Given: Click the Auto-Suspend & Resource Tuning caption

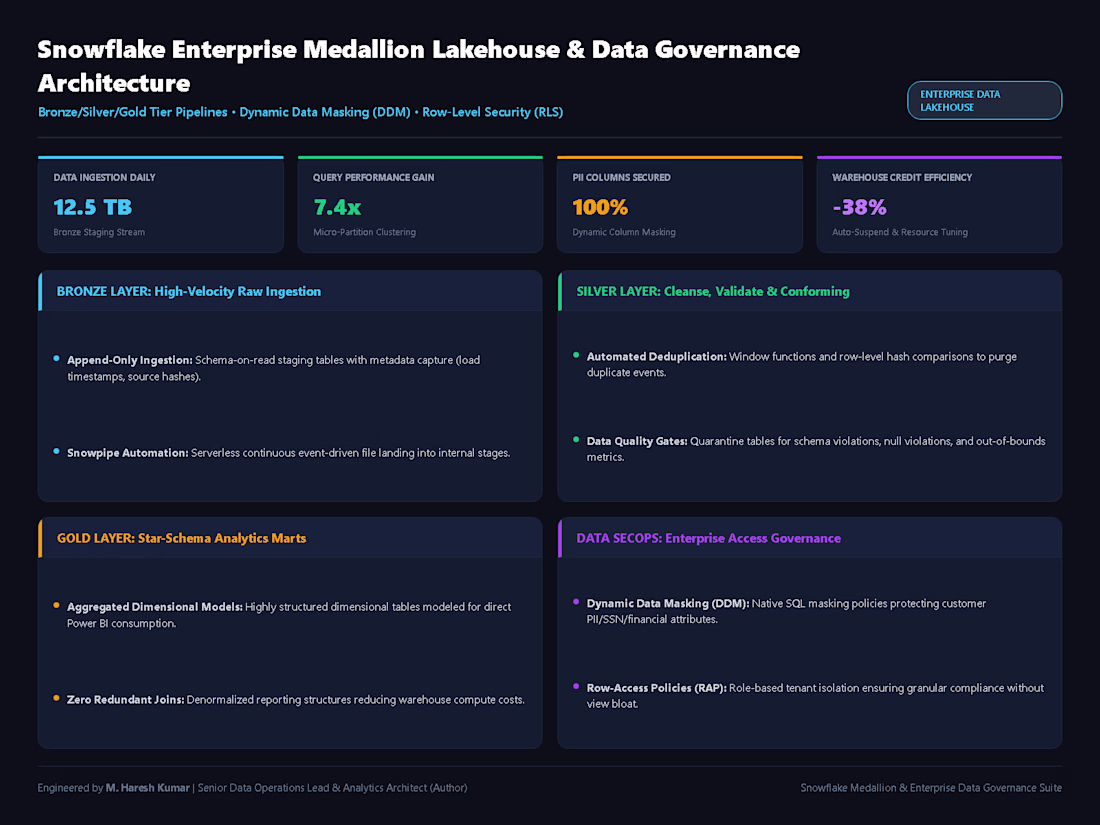Looking at the screenshot, I should (x=900, y=232).
